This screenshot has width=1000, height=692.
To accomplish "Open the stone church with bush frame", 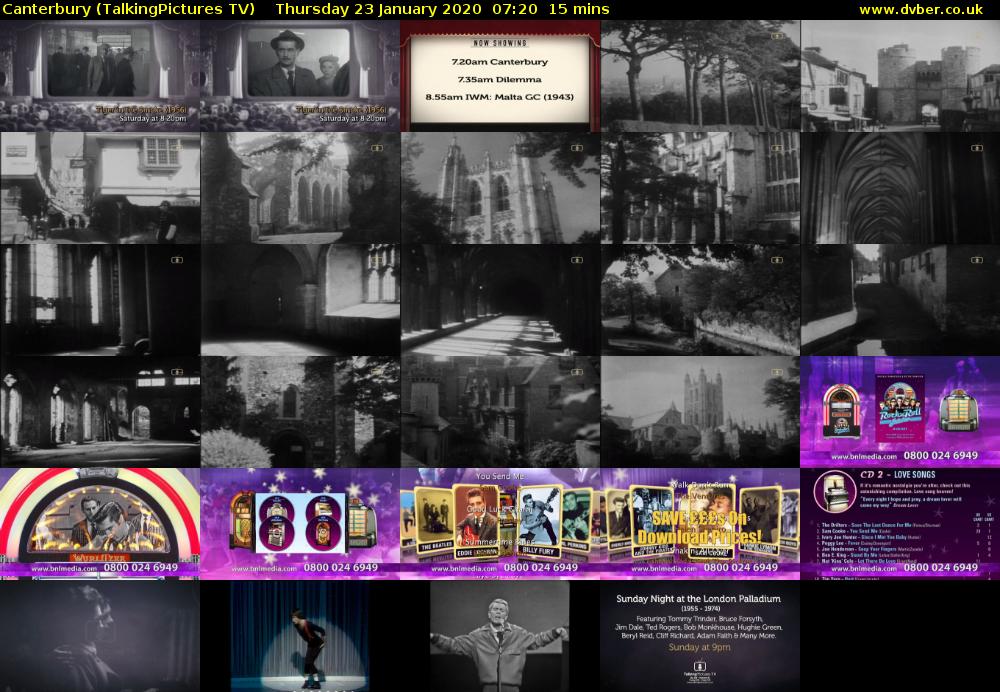I will (x=300, y=411).
